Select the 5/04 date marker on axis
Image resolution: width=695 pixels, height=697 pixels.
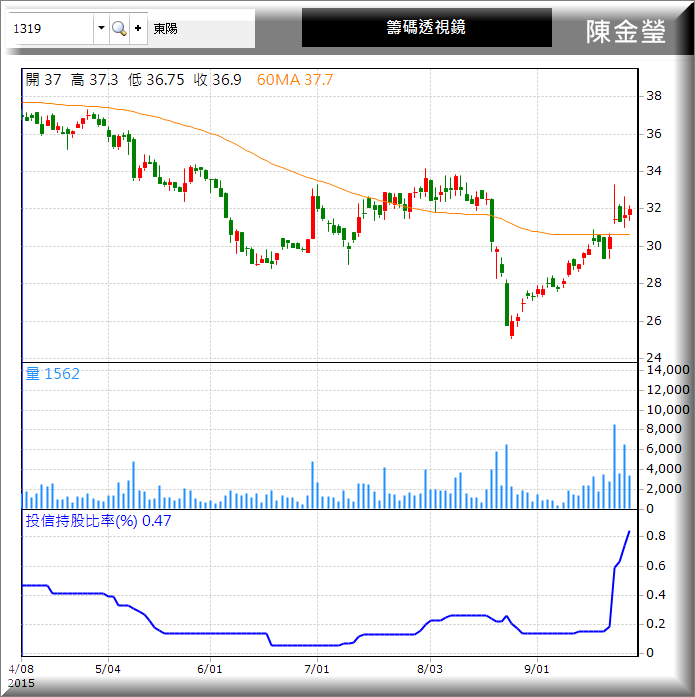point(107,668)
